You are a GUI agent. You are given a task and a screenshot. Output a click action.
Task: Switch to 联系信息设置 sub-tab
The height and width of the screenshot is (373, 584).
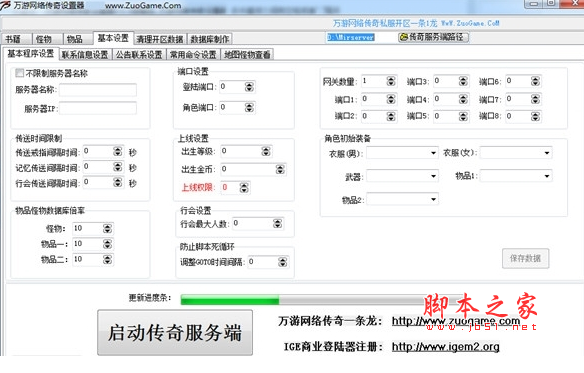click(x=85, y=55)
